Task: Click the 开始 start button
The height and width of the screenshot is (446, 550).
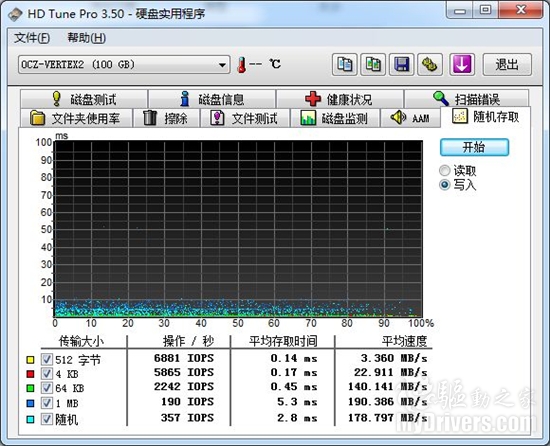Action: (474, 147)
